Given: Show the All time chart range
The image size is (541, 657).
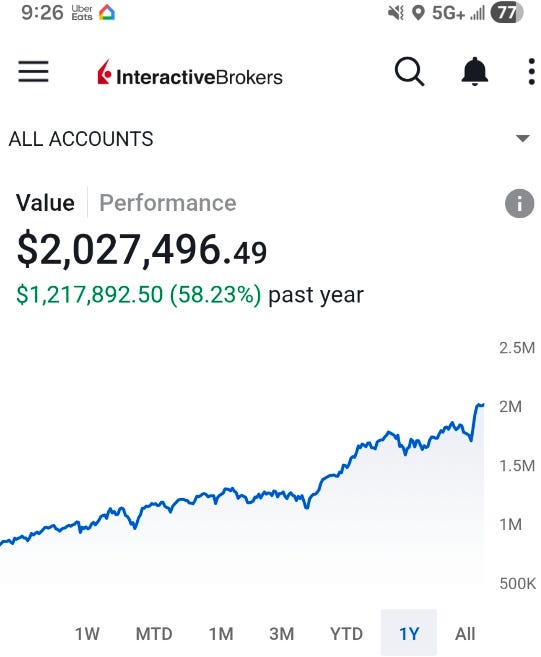Looking at the screenshot, I should coord(465,634).
